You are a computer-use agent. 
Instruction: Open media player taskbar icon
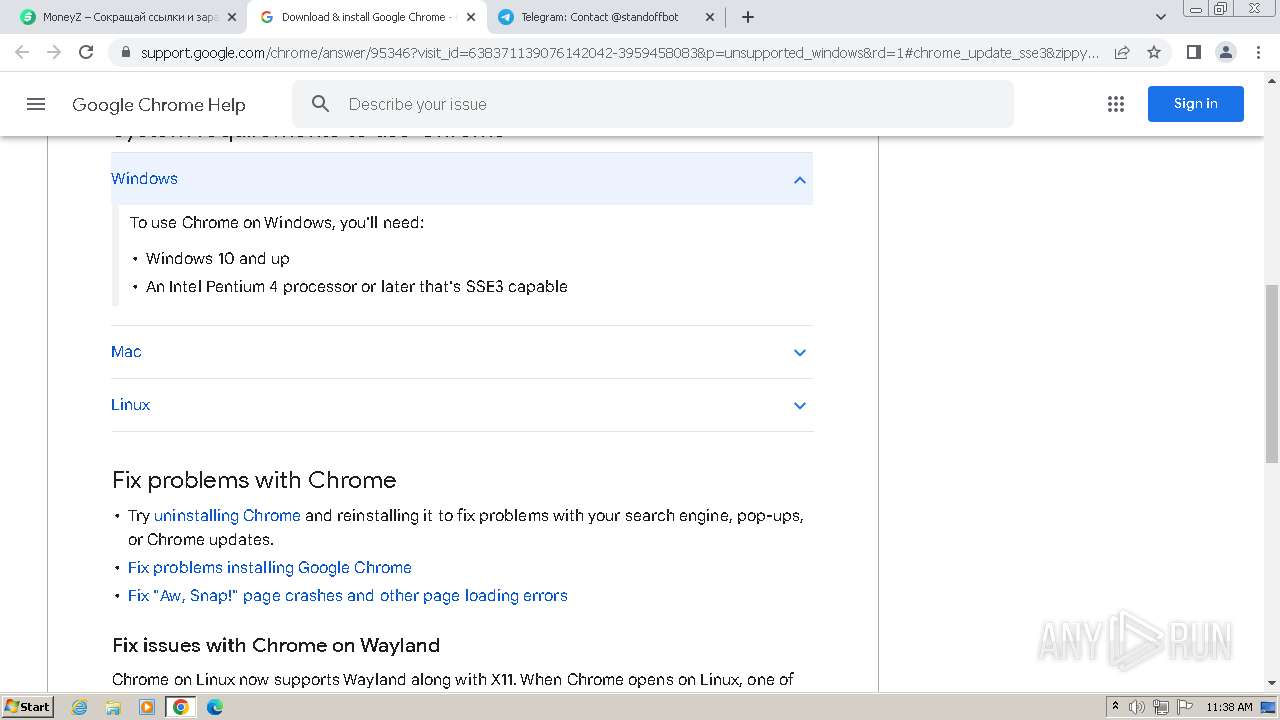pyautogui.click(x=147, y=707)
